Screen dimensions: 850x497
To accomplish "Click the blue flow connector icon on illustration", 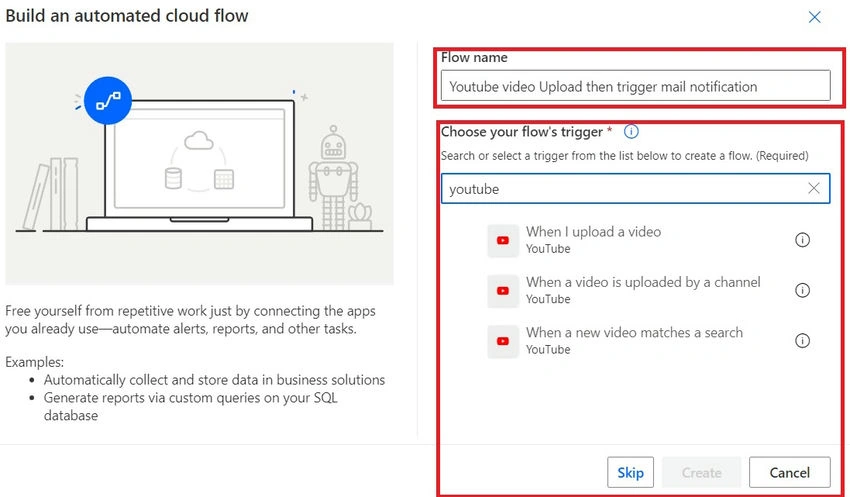I will click(x=108, y=101).
